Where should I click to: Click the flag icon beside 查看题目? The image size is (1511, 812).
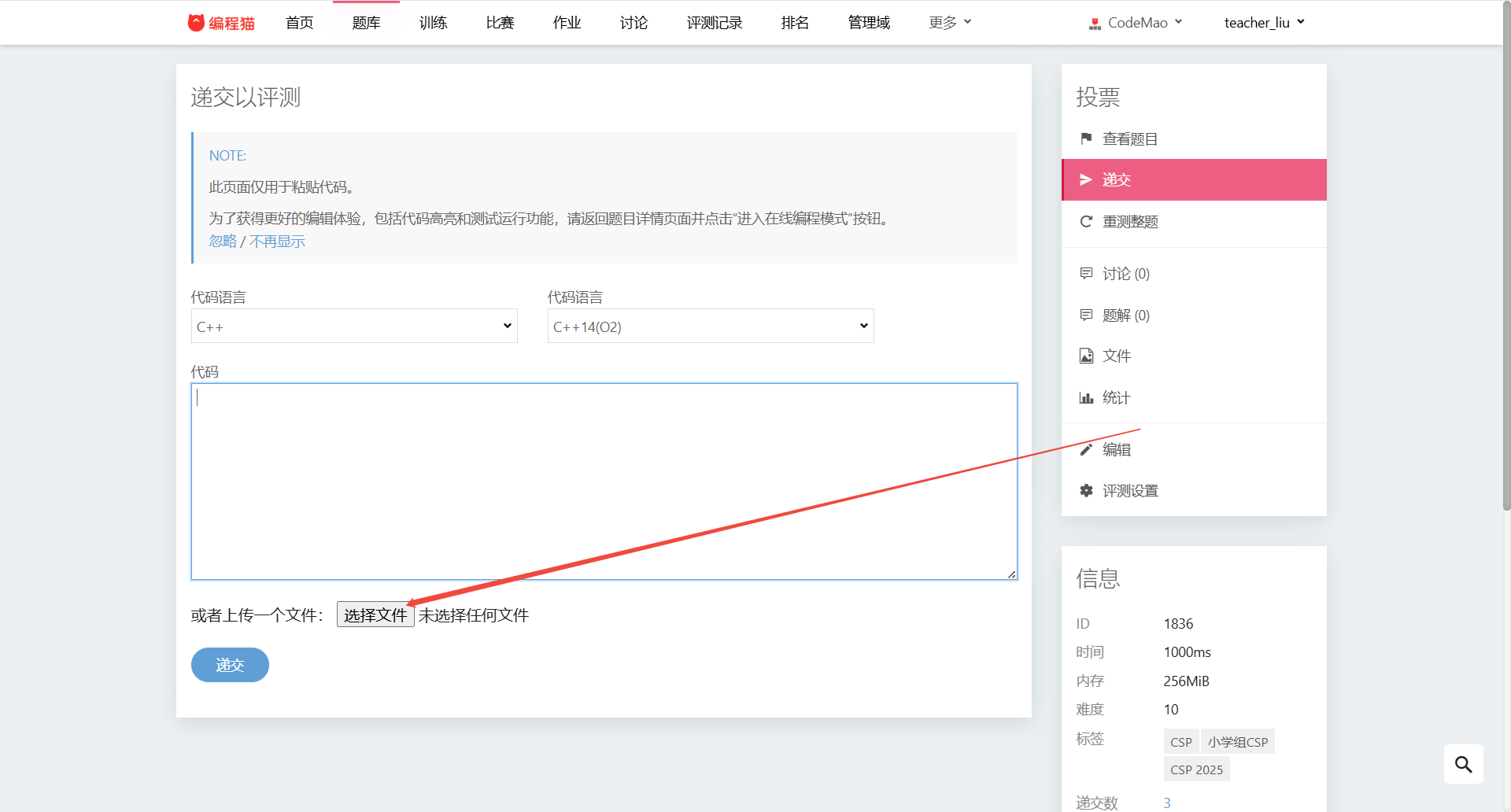[1086, 138]
